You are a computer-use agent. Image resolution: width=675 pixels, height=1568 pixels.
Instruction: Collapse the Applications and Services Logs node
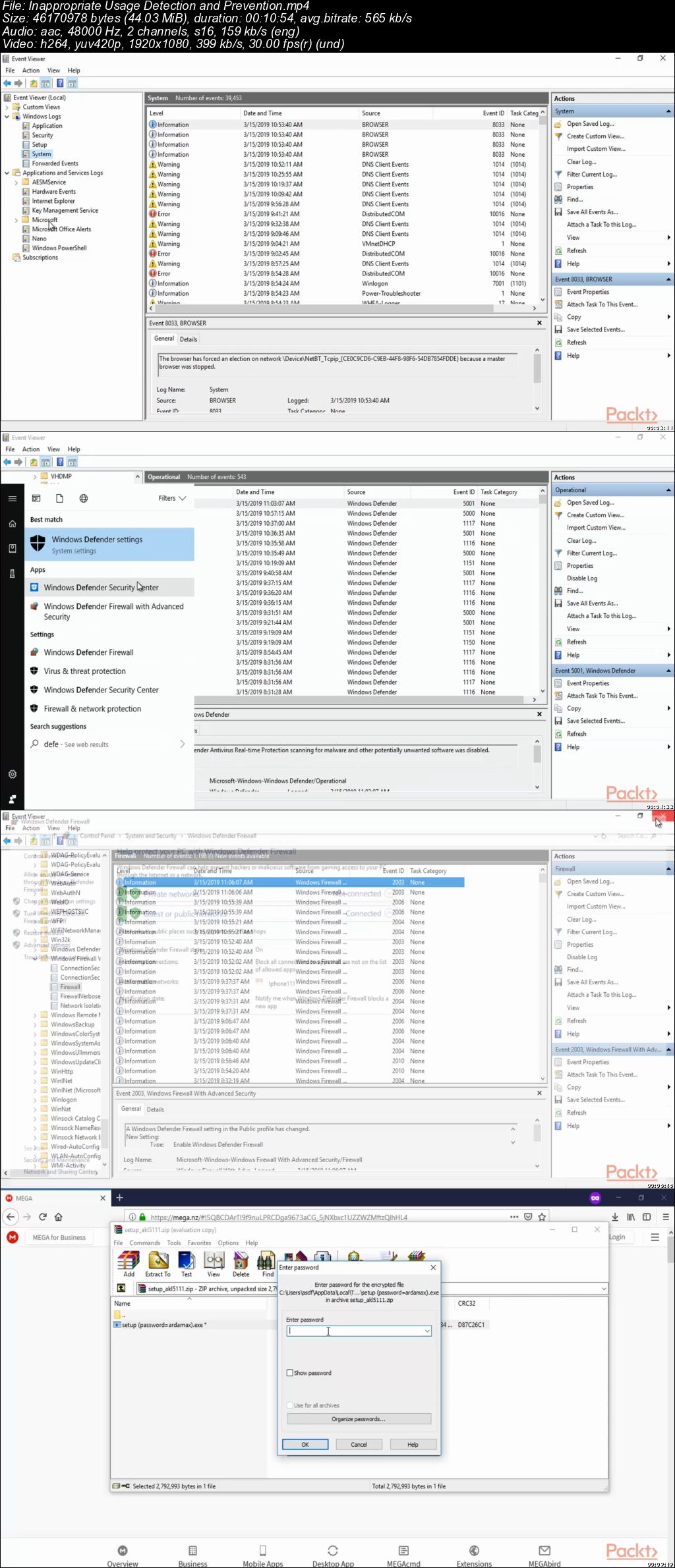coord(7,173)
